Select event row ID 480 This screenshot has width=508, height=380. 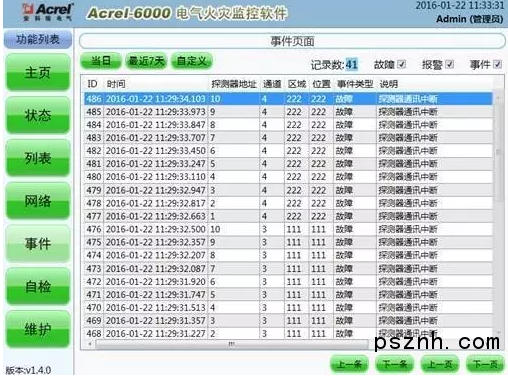tap(288, 177)
